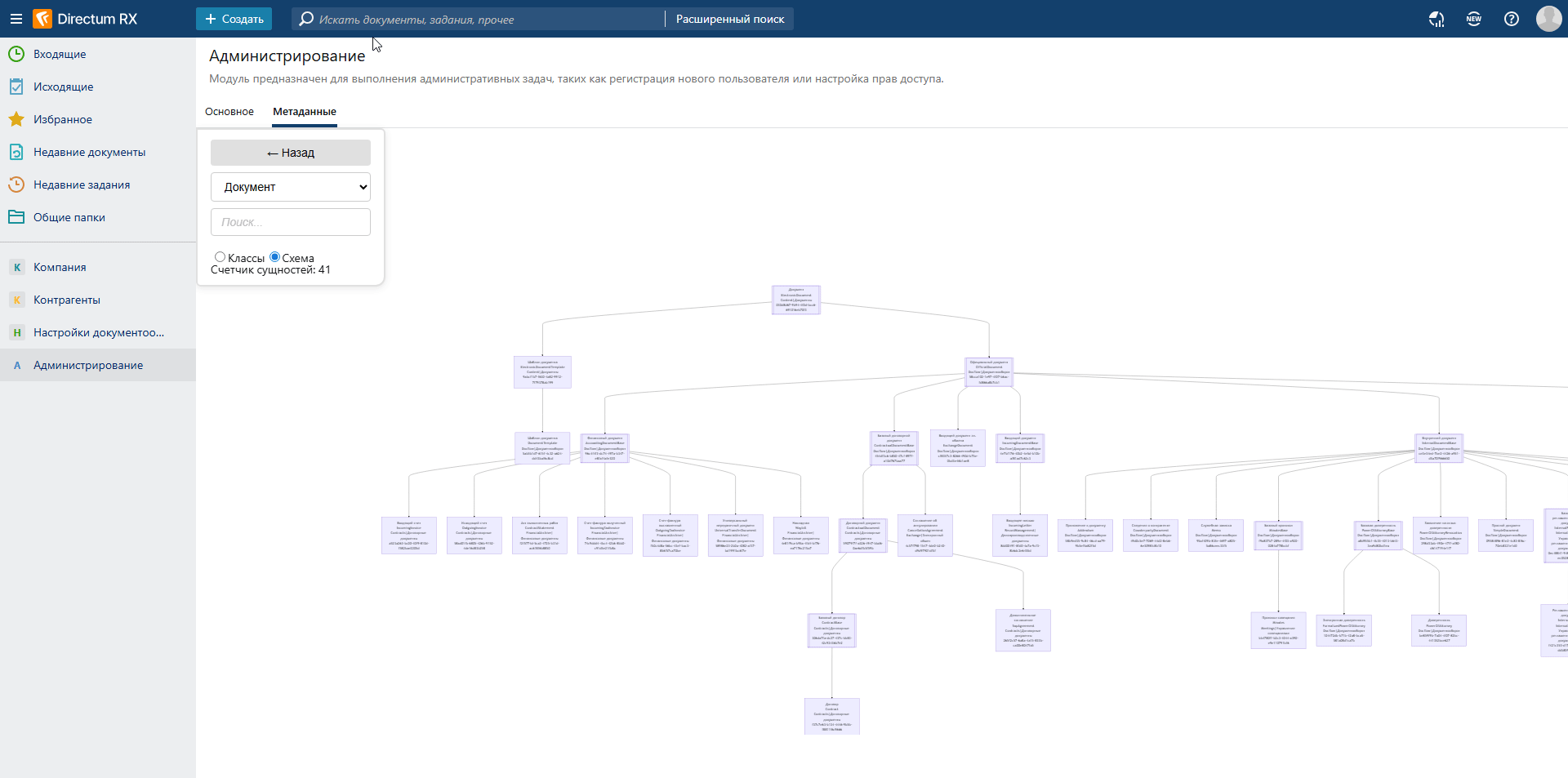Click the Назад back button
This screenshot has height=778, width=1568.
pos(291,153)
